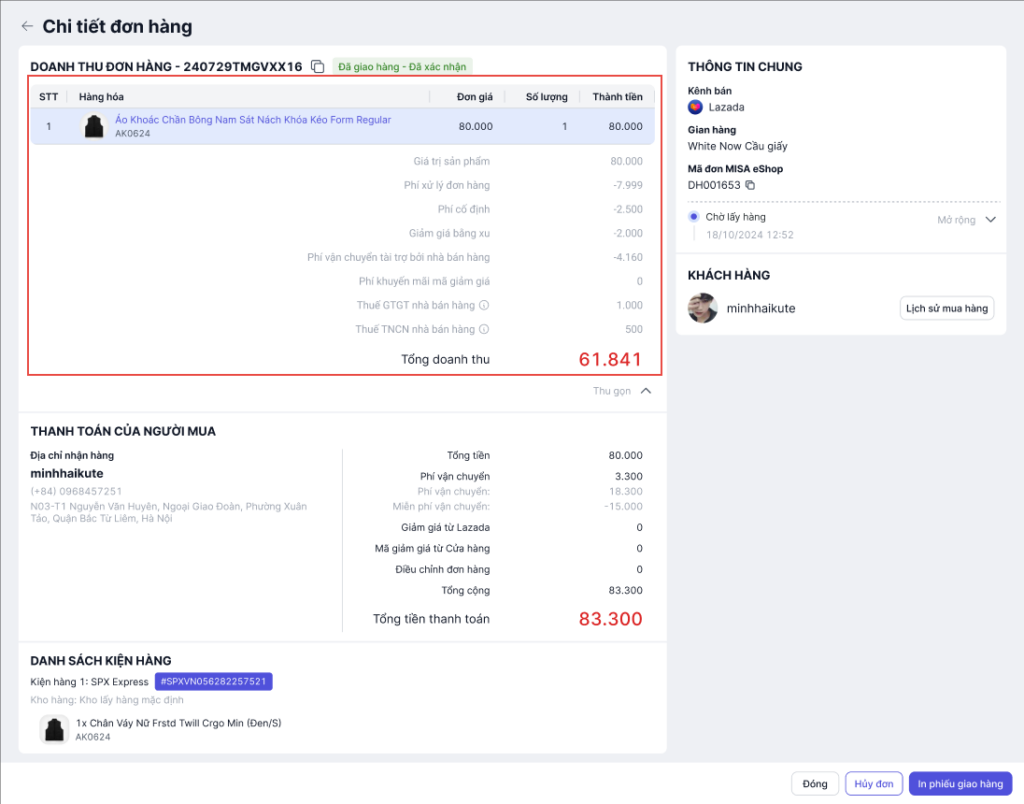Click minhhaikute customer avatar
1024x804 pixels.
[x=703, y=308]
